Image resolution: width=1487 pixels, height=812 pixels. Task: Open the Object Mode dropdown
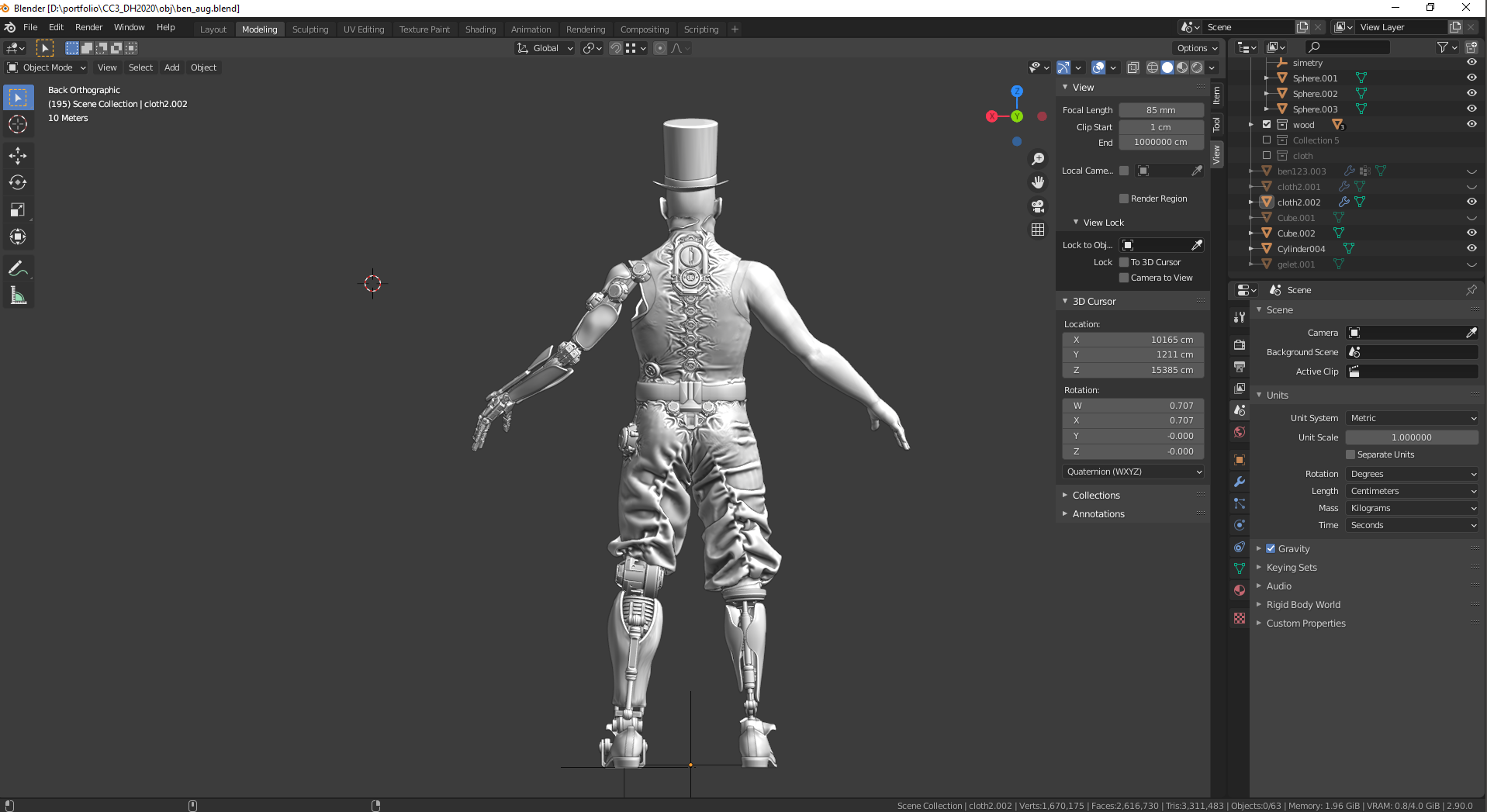click(x=46, y=67)
